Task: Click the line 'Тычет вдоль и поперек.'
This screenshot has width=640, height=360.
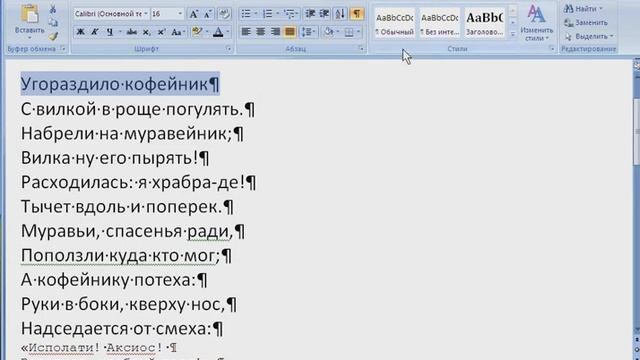Action: 127,207
